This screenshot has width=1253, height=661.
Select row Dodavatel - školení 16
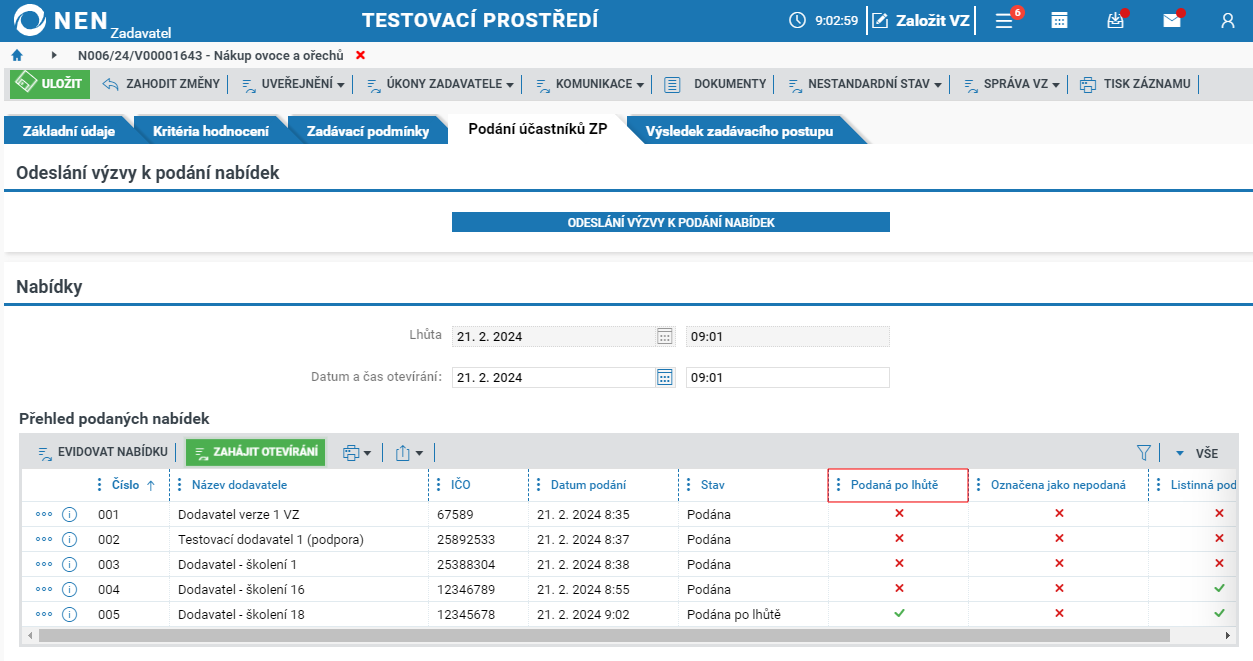point(630,589)
